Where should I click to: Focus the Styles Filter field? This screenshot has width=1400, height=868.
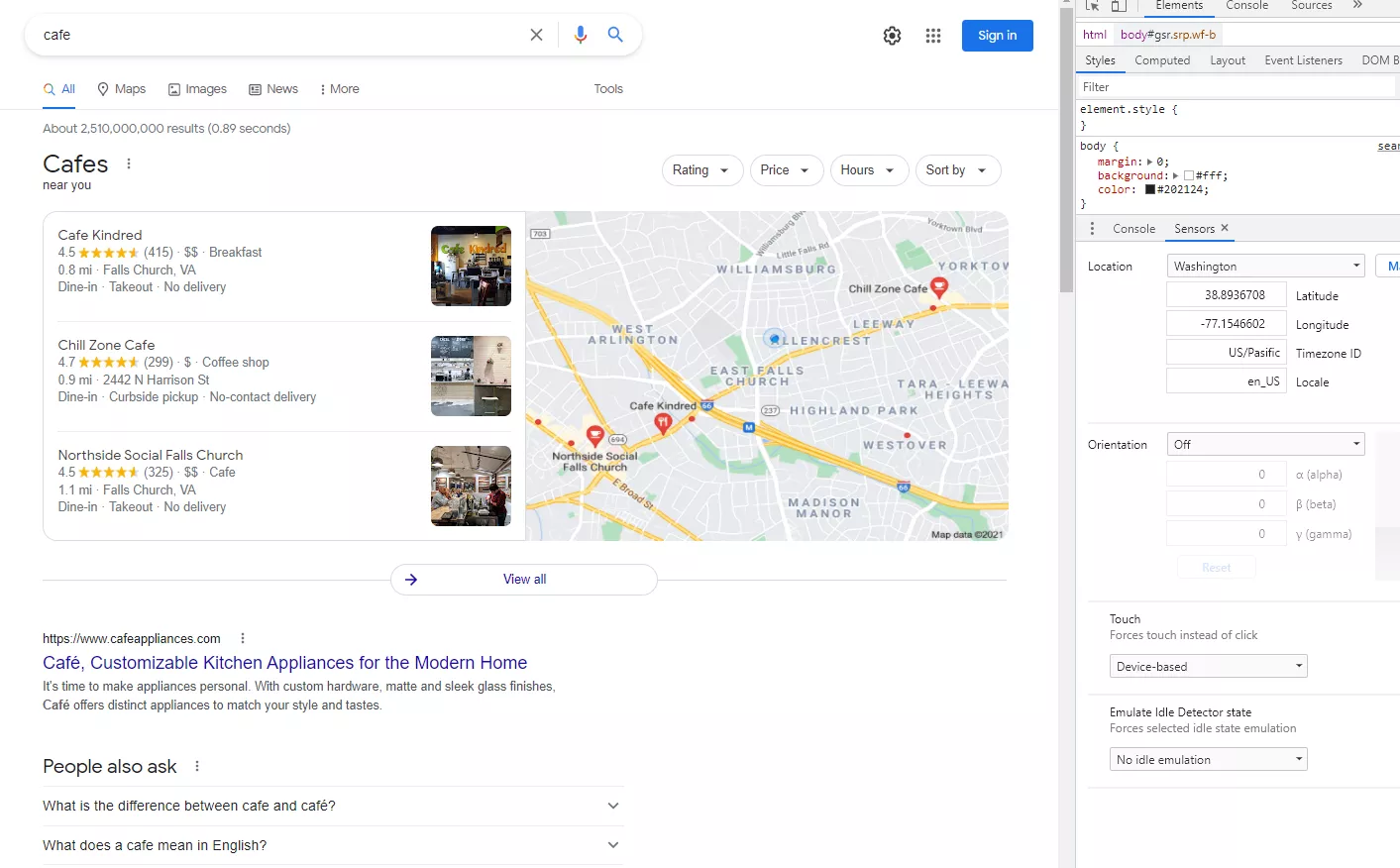click(x=1238, y=87)
